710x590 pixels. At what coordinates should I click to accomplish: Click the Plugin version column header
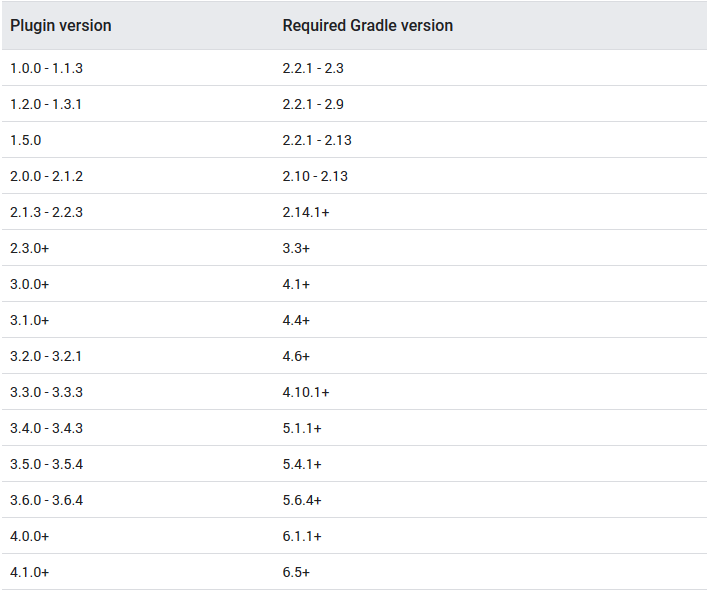tap(61, 26)
